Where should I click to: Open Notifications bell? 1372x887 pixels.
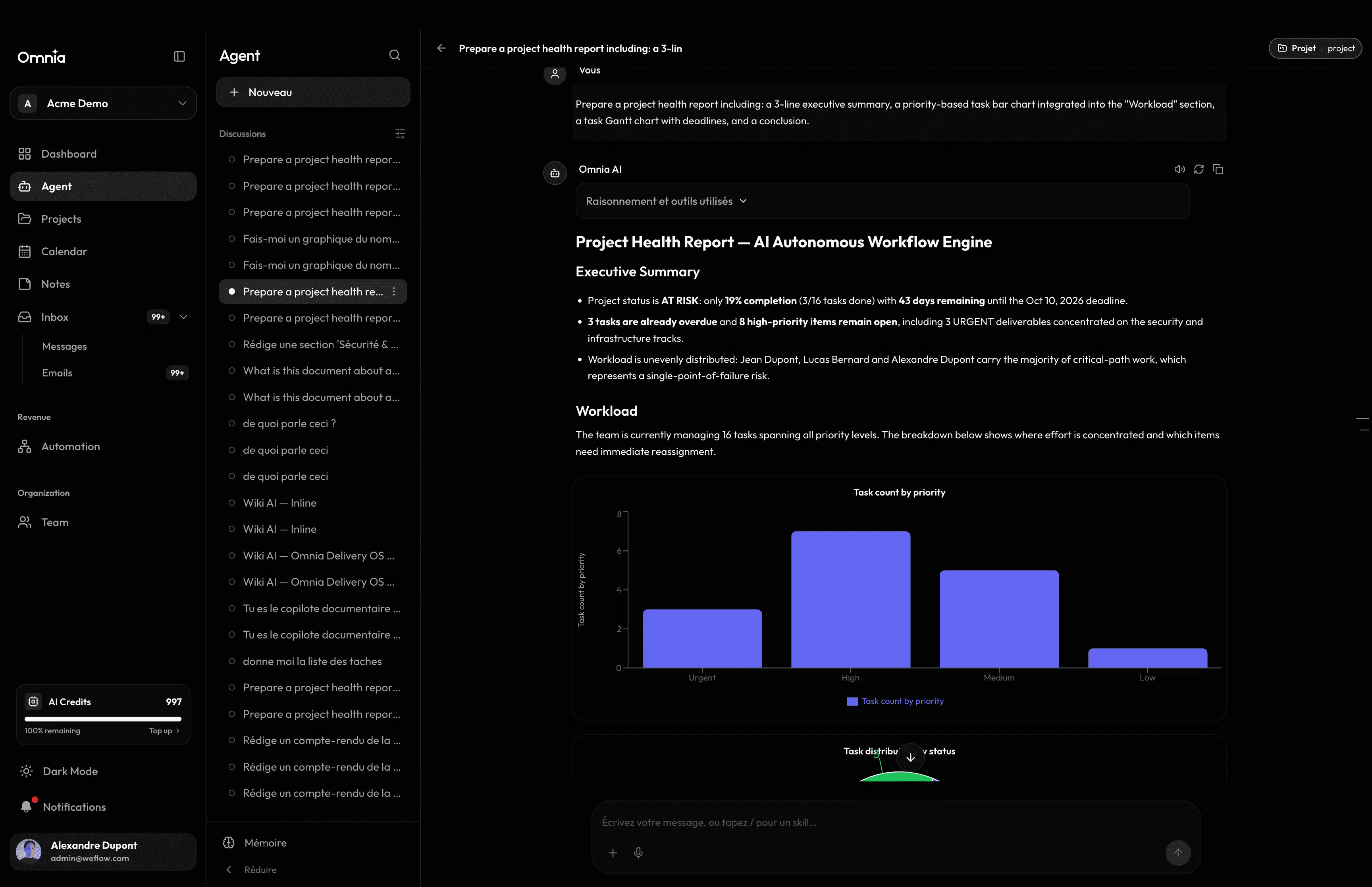tap(27, 807)
